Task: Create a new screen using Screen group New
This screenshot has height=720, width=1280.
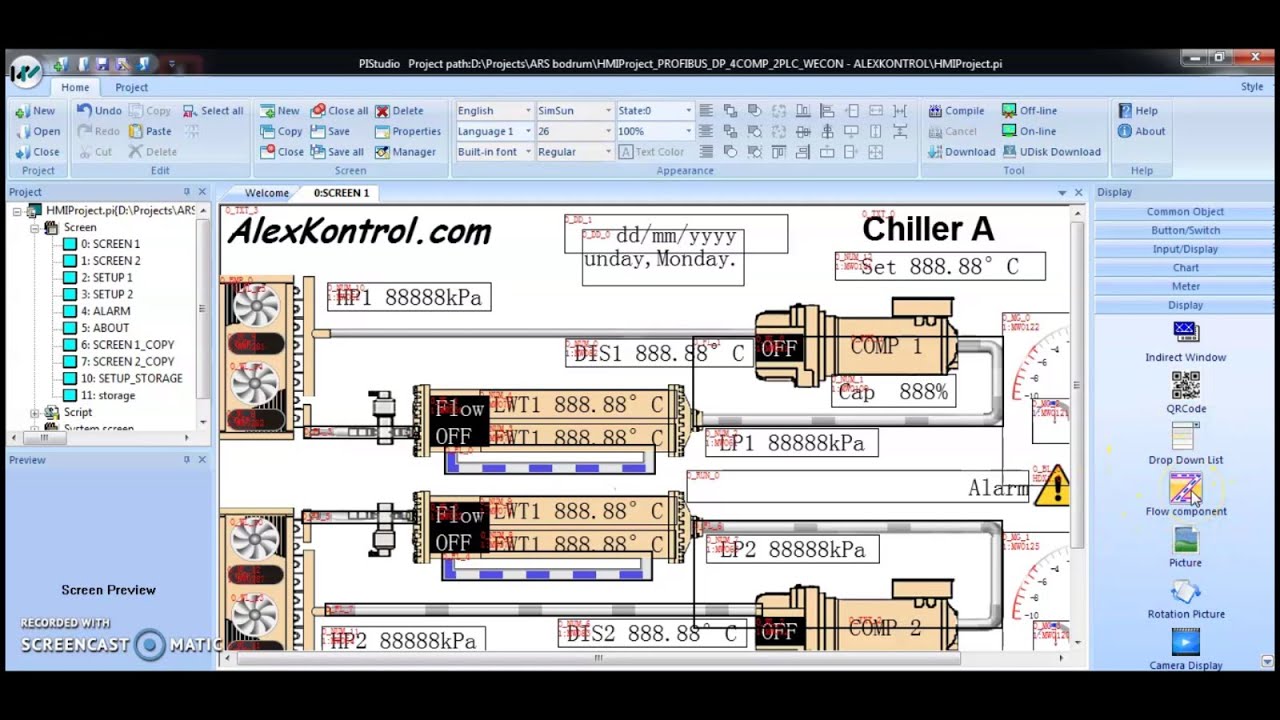Action: (x=279, y=111)
